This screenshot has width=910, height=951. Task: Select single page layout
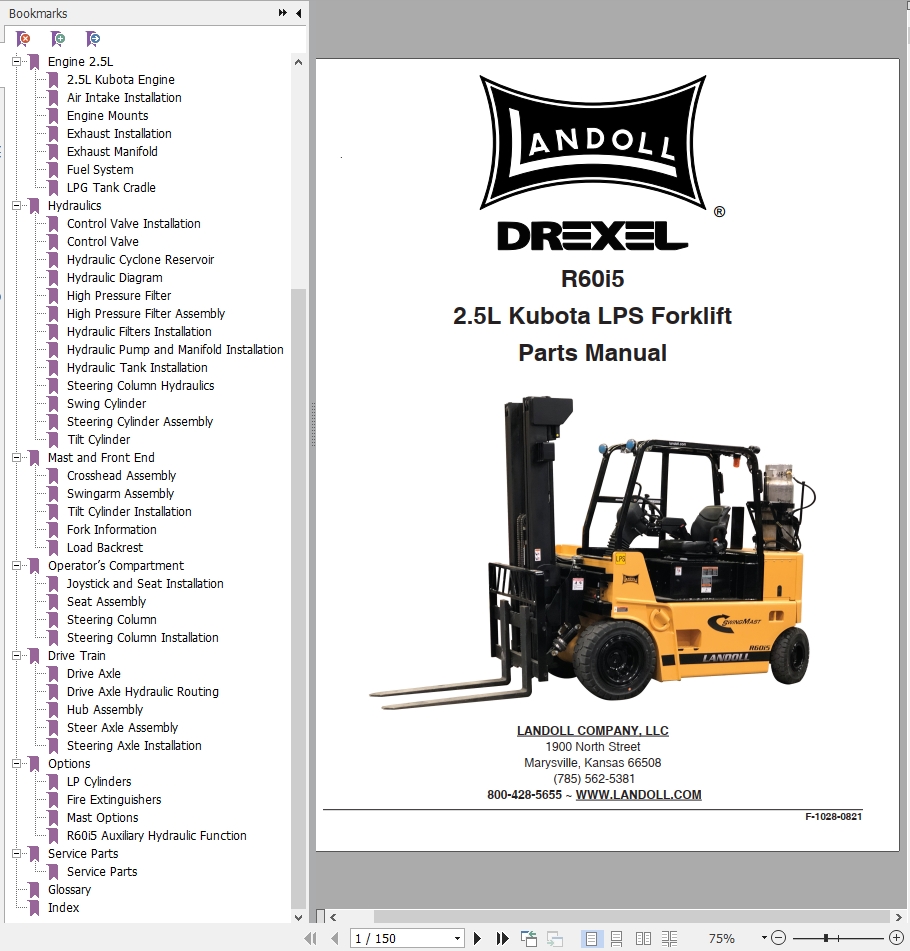click(x=591, y=938)
